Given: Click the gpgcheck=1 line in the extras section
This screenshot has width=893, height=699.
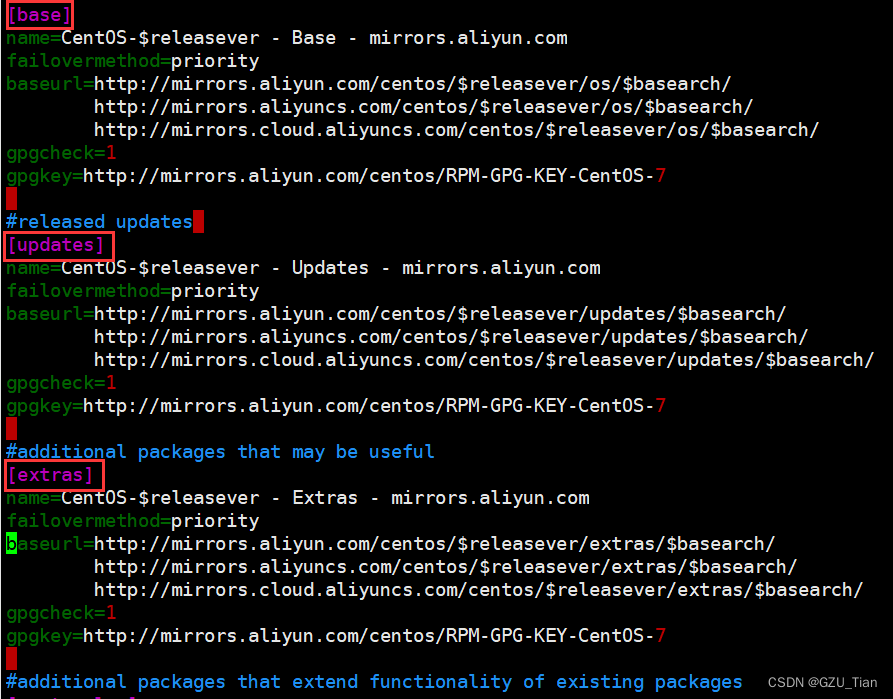Looking at the screenshot, I should 62,613.
